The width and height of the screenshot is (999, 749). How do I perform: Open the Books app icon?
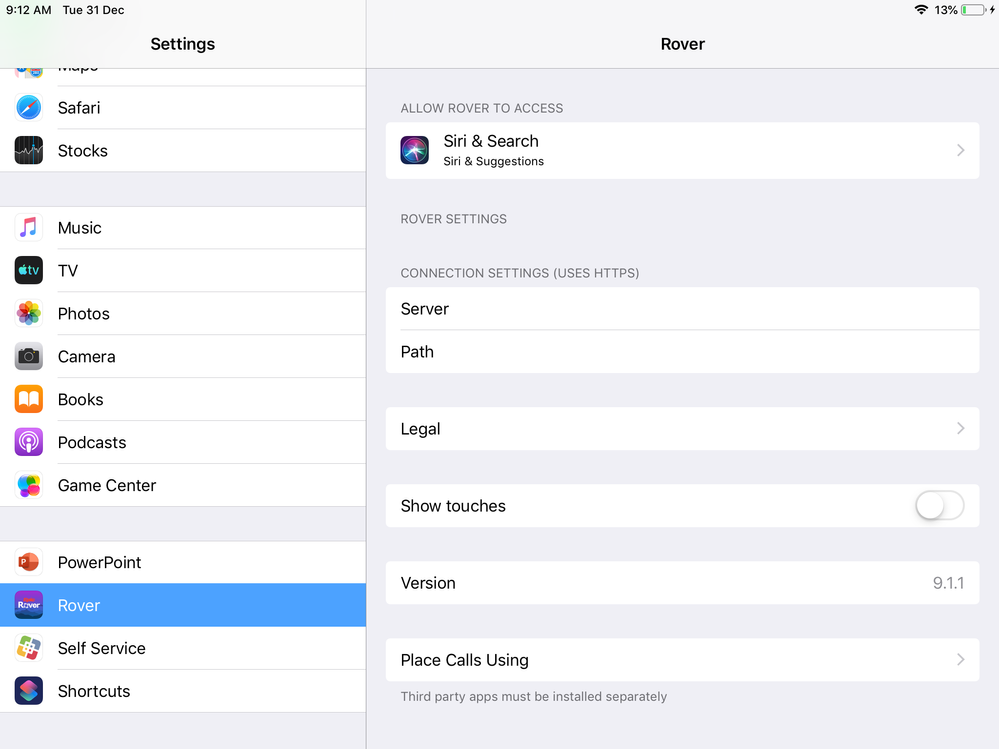point(29,399)
